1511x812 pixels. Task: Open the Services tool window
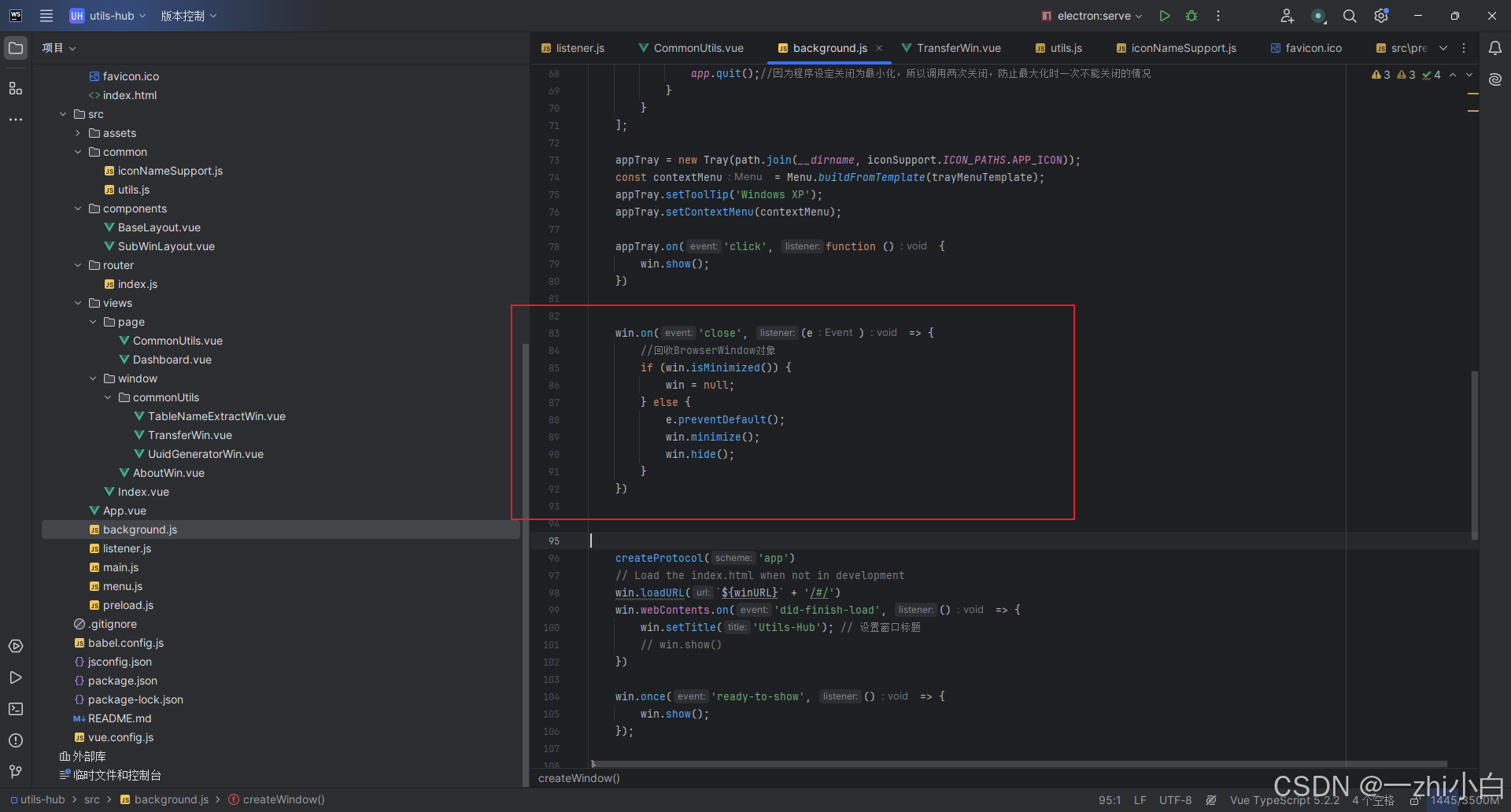coord(16,646)
